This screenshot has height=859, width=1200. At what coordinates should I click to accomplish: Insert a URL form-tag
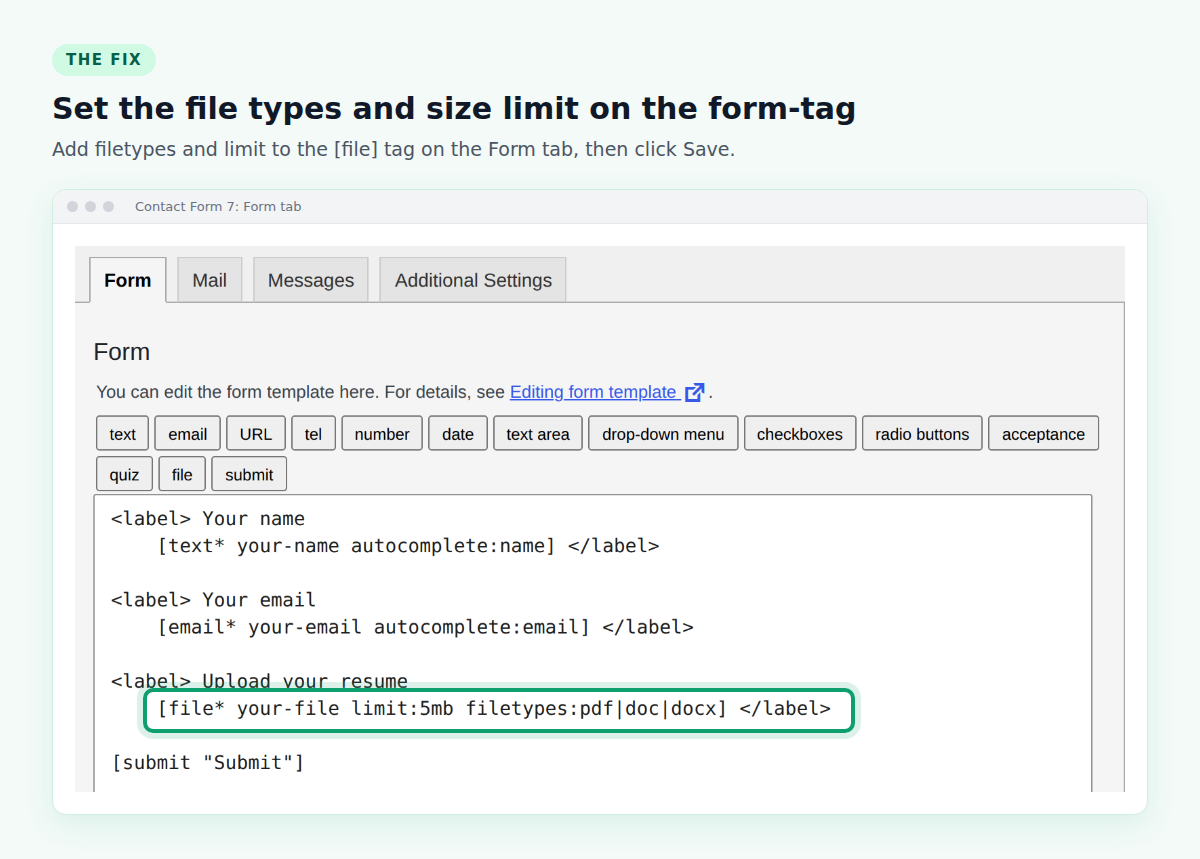[256, 434]
